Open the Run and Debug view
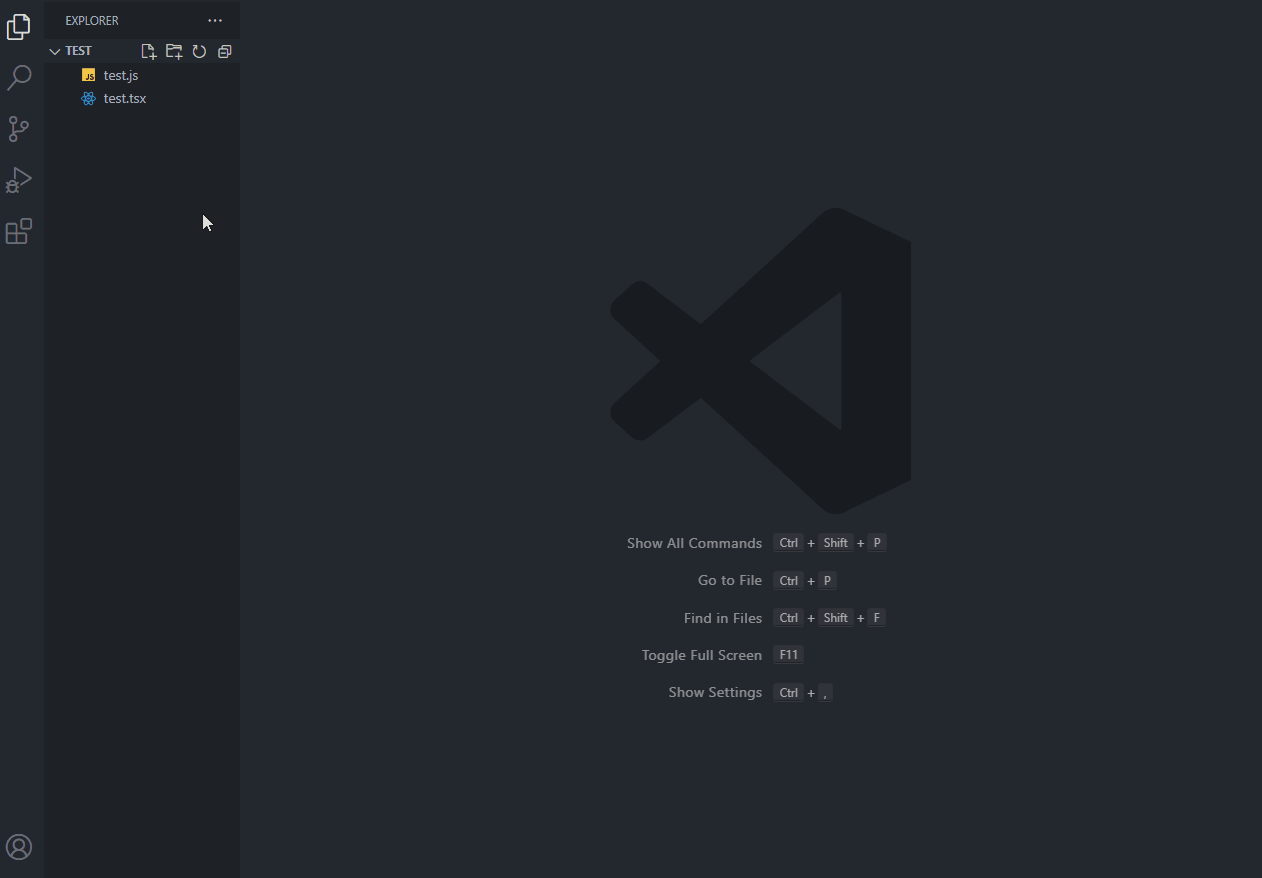Image resolution: width=1262 pixels, height=878 pixels. coord(19,180)
